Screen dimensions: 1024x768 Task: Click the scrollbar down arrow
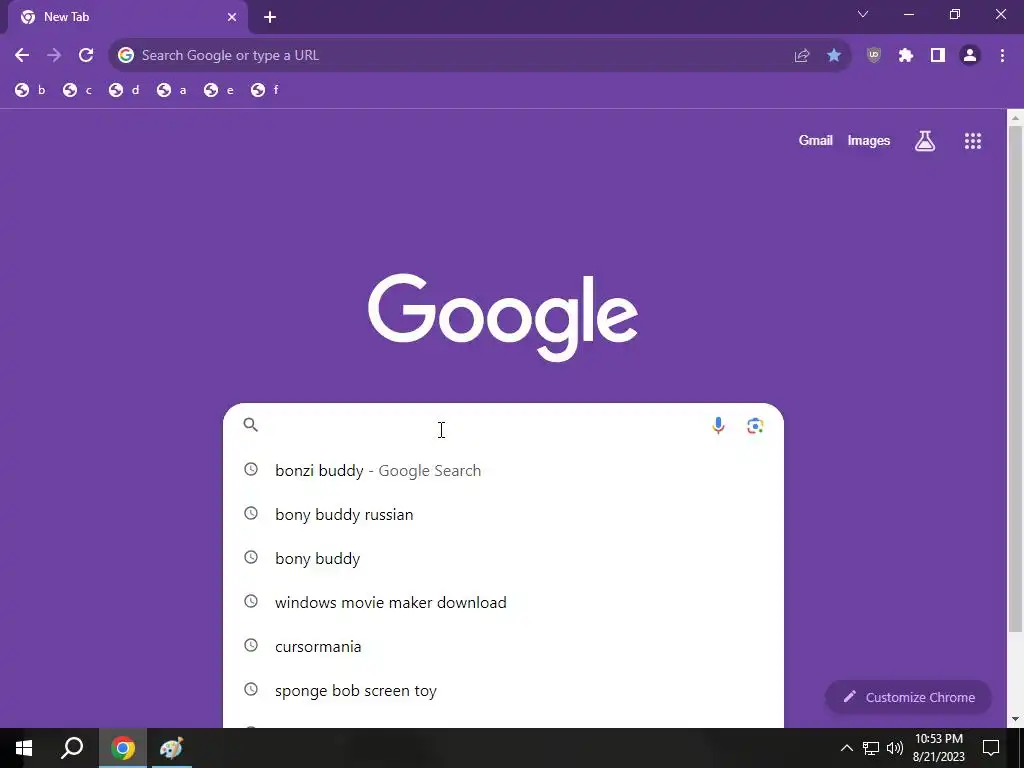click(1015, 719)
